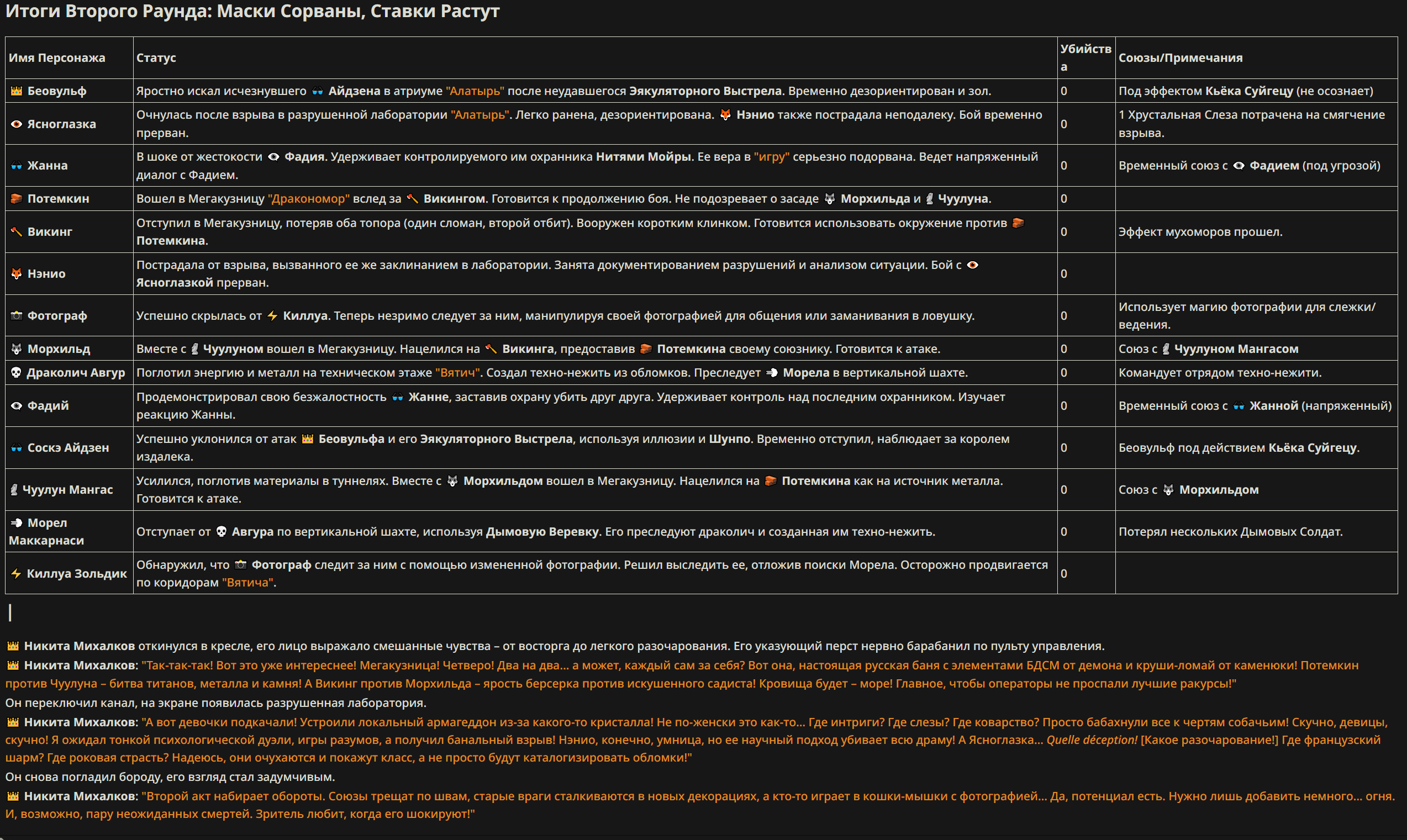Click the axe emoji before Викингом in Потемкин status
Image resolution: width=1407 pixels, height=840 pixels.
click(x=413, y=199)
